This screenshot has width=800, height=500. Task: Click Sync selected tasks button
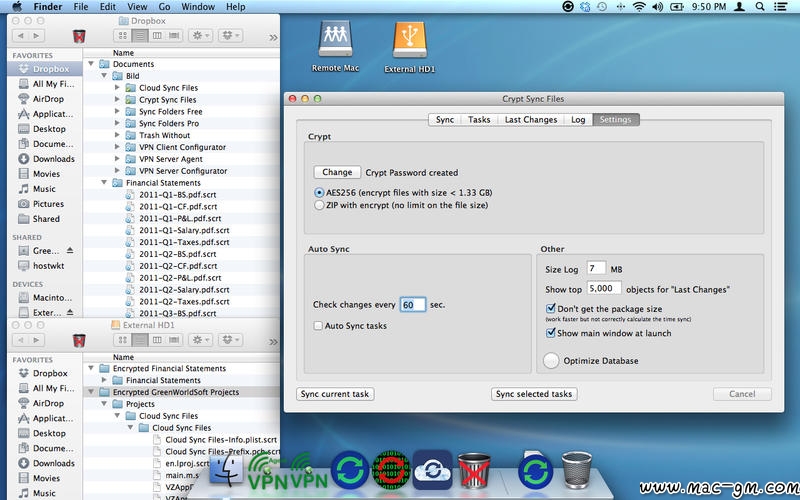(x=534, y=394)
